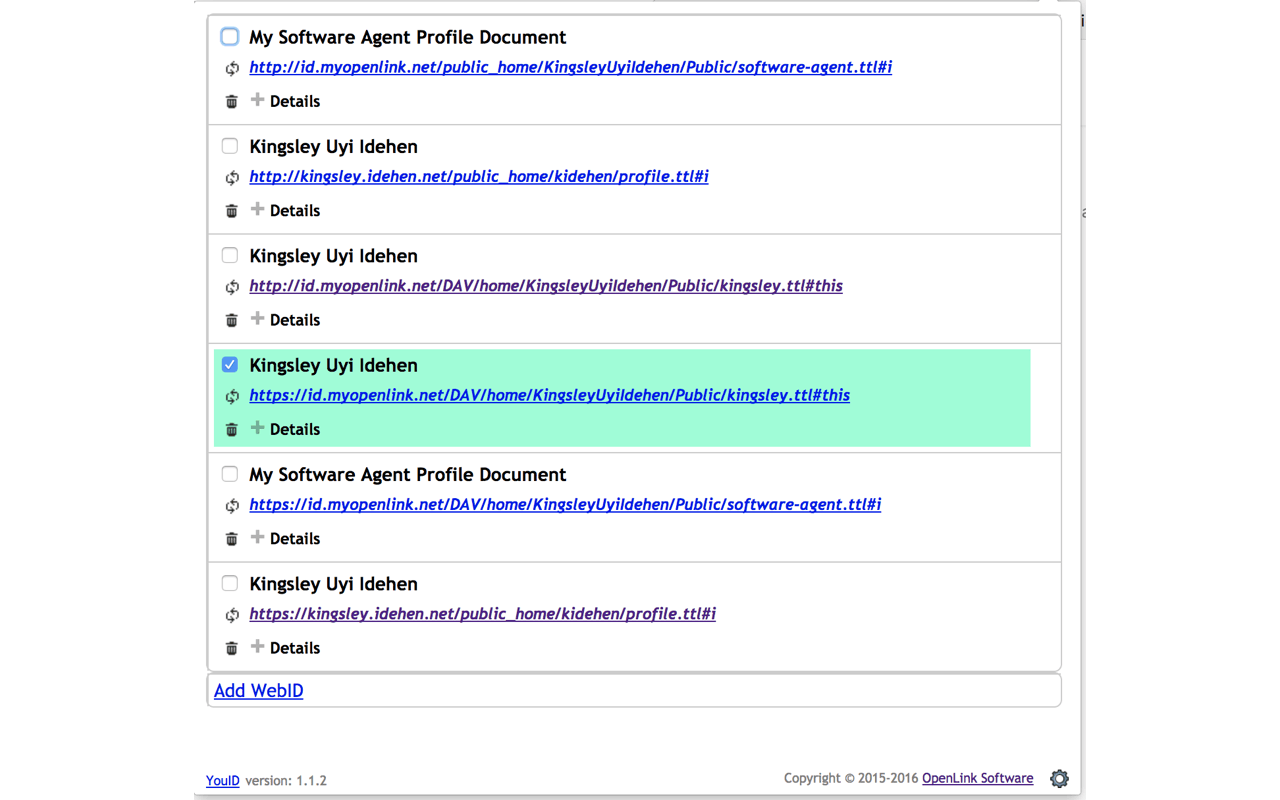Check the box for http public_home software-agent profile
Image resolution: width=1280 pixels, height=800 pixels.
tap(230, 37)
